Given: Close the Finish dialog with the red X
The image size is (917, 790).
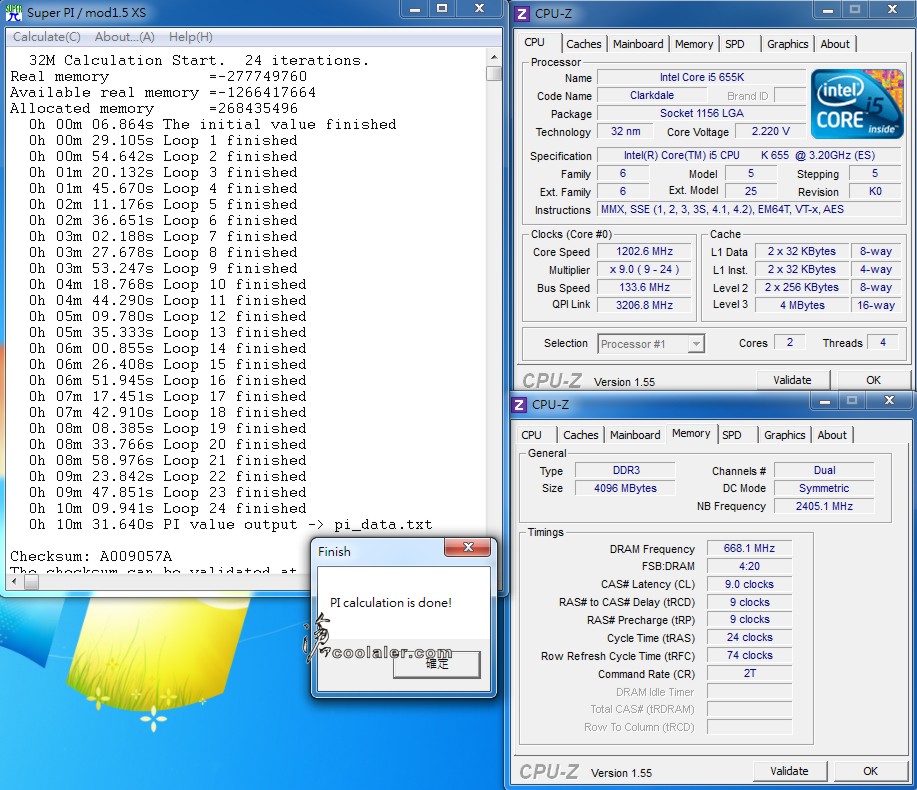Looking at the screenshot, I should [468, 547].
